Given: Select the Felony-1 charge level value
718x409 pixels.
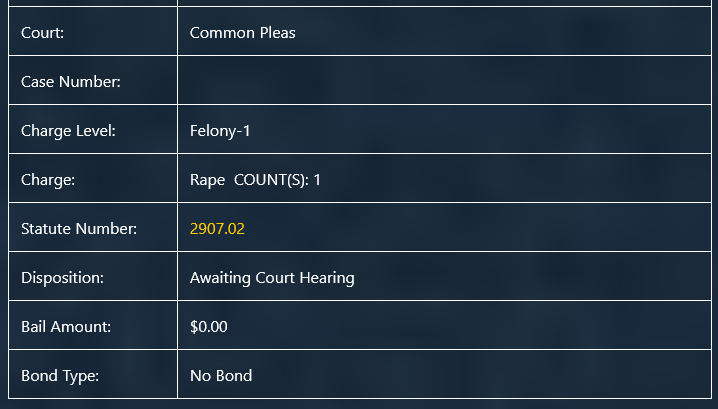Looking at the screenshot, I should 220,131.
